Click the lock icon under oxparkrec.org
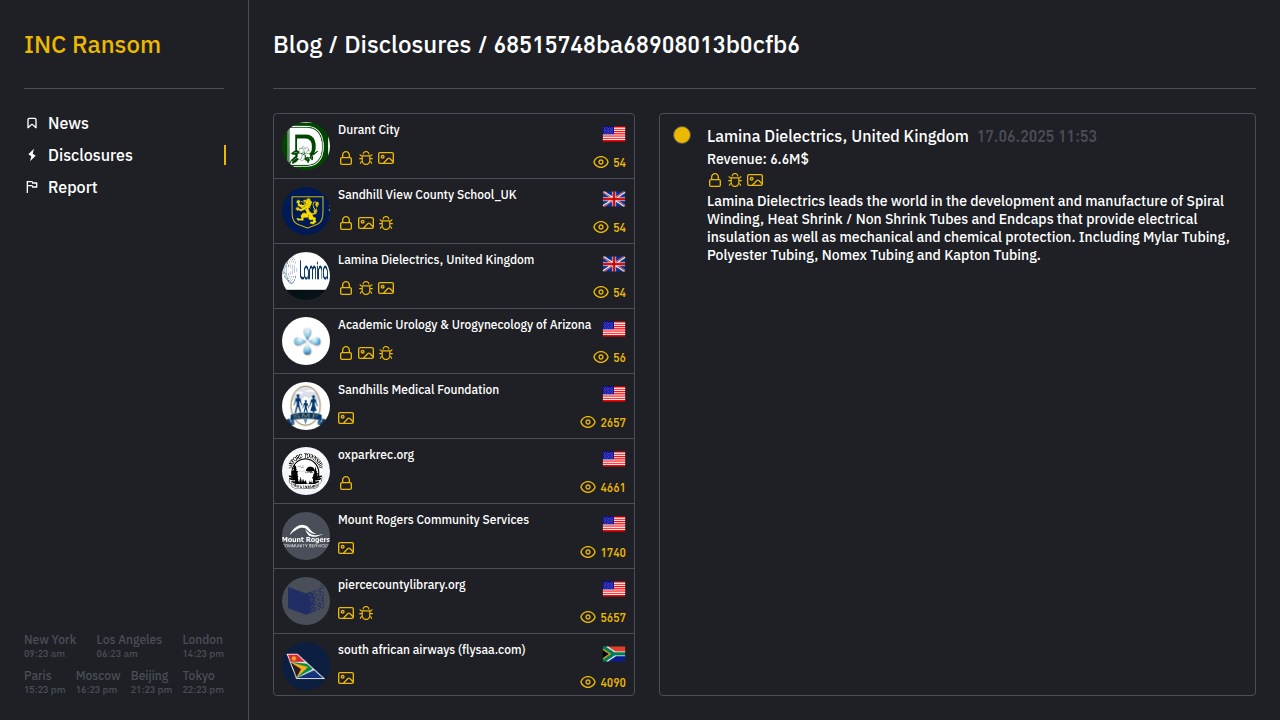 point(346,483)
